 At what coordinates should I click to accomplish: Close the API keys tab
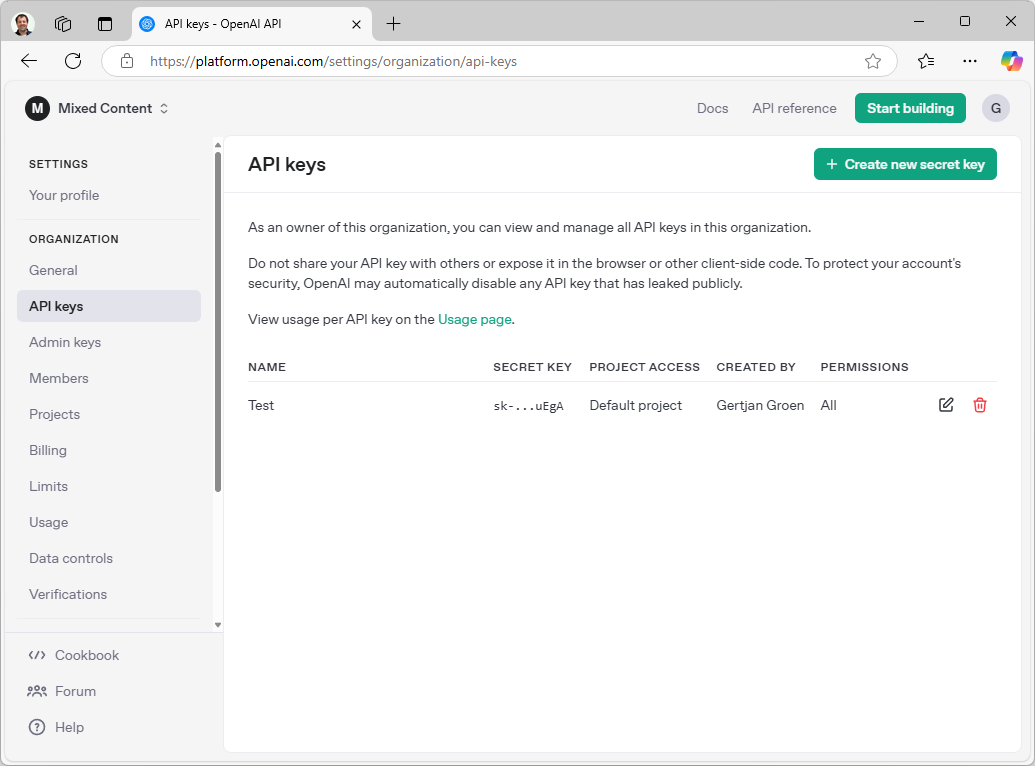(x=356, y=24)
